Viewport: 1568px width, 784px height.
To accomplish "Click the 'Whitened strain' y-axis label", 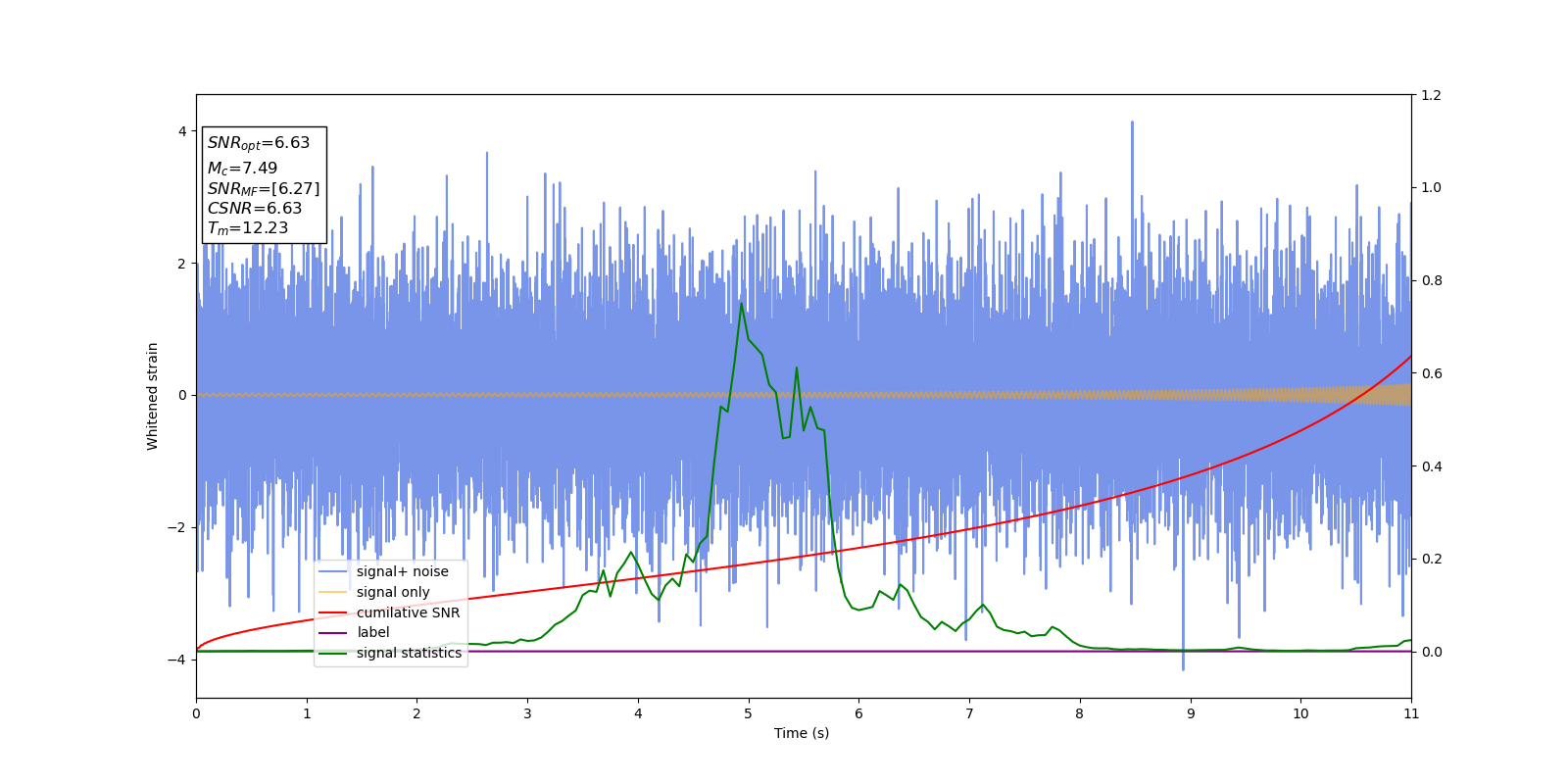I will pyautogui.click(x=152, y=396).
